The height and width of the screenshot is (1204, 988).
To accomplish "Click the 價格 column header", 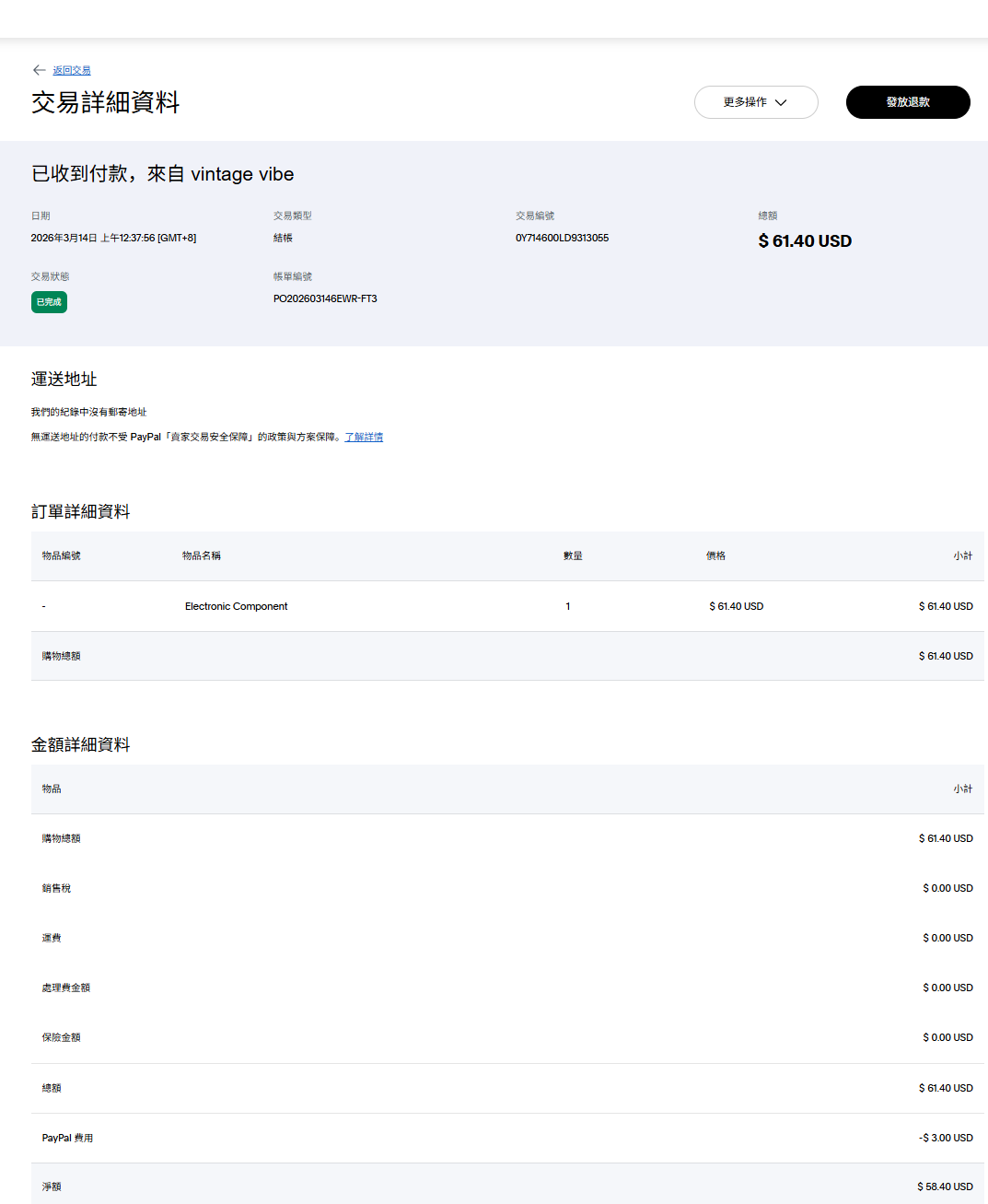I will (715, 555).
